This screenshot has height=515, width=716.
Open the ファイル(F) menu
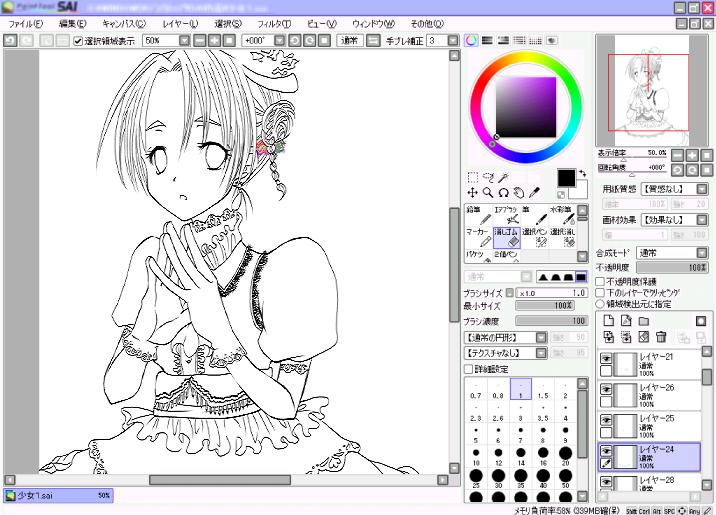pyautogui.click(x=26, y=24)
